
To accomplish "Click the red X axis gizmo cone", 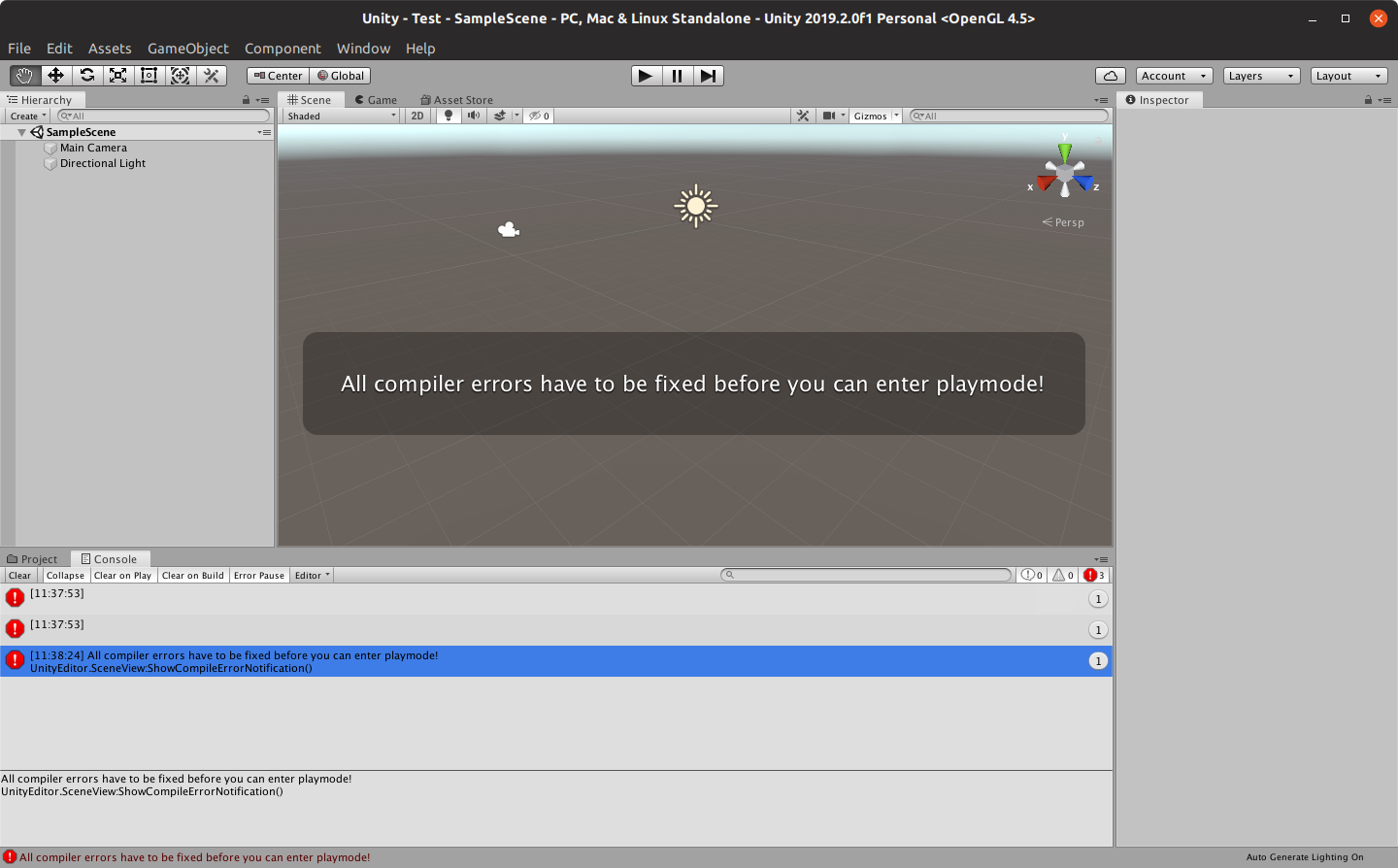I will pyautogui.click(x=1046, y=183).
